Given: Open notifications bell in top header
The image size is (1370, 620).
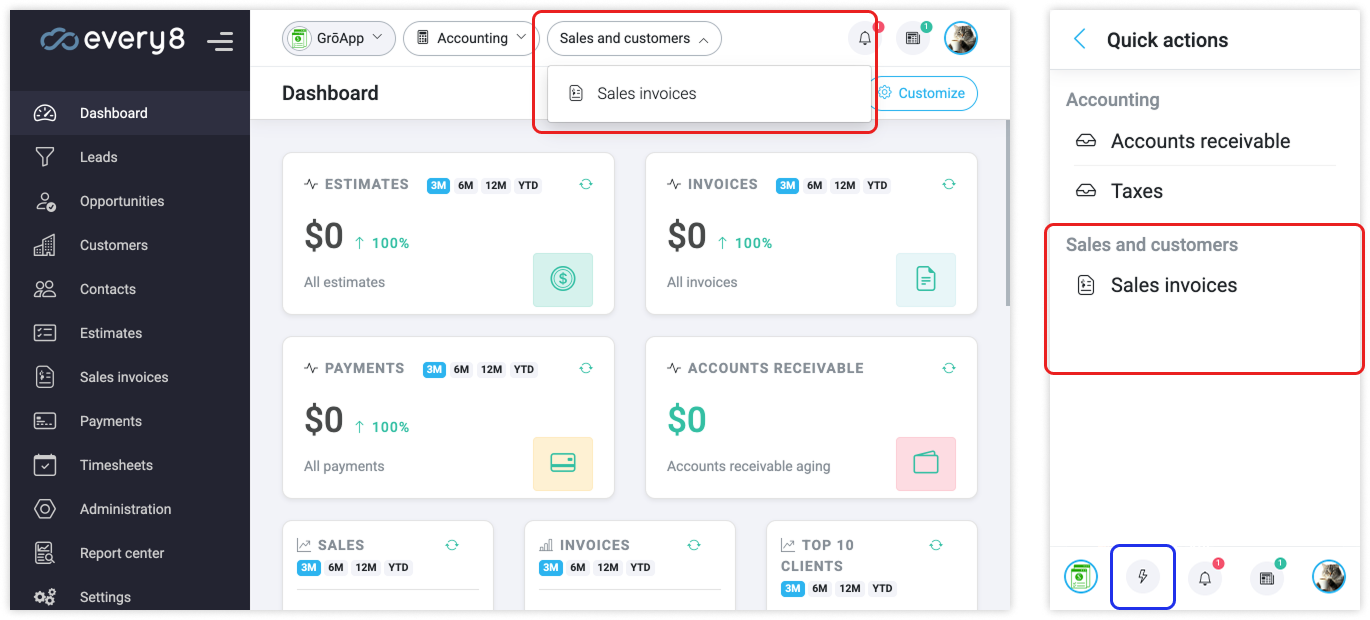Looking at the screenshot, I should (864, 38).
